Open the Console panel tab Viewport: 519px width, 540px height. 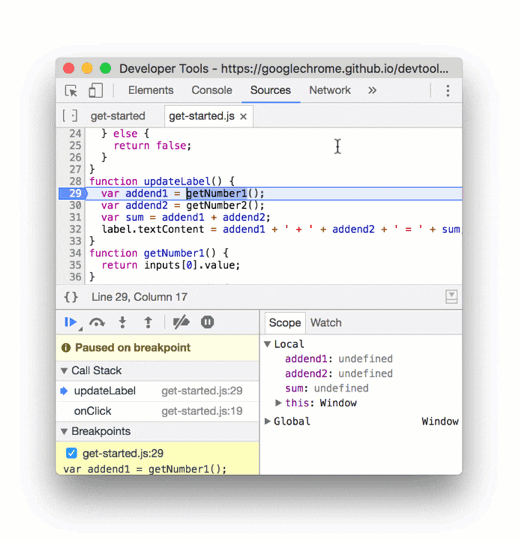click(212, 90)
